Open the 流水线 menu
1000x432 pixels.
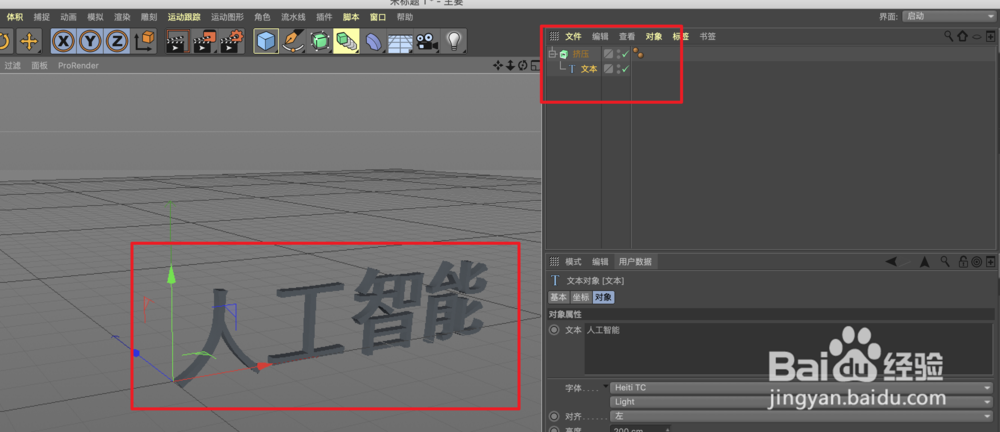293,17
